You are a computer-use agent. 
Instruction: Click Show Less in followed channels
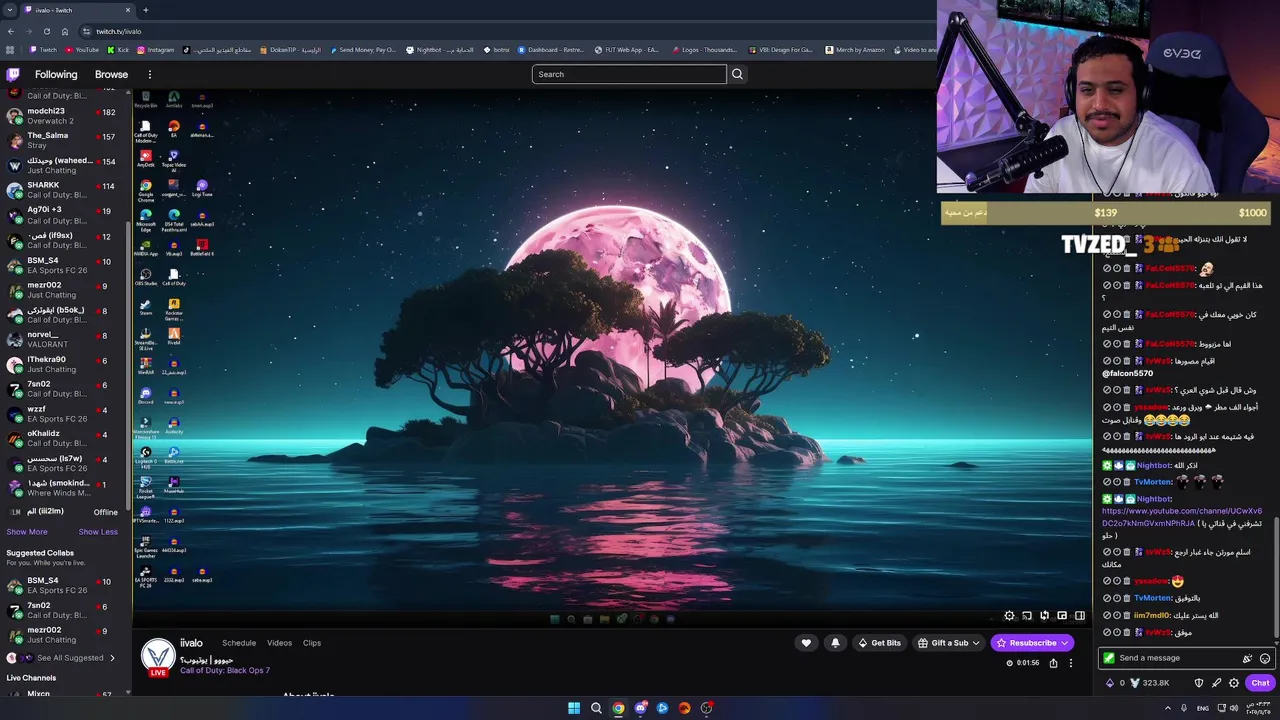coord(98,532)
